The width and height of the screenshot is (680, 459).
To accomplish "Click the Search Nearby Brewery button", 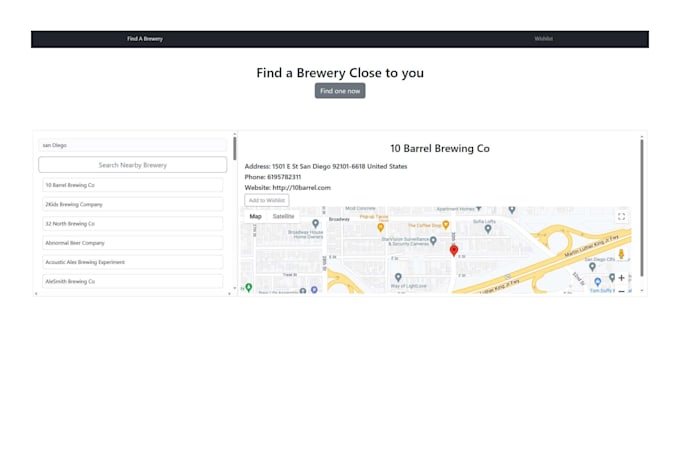I will pyautogui.click(x=132, y=165).
